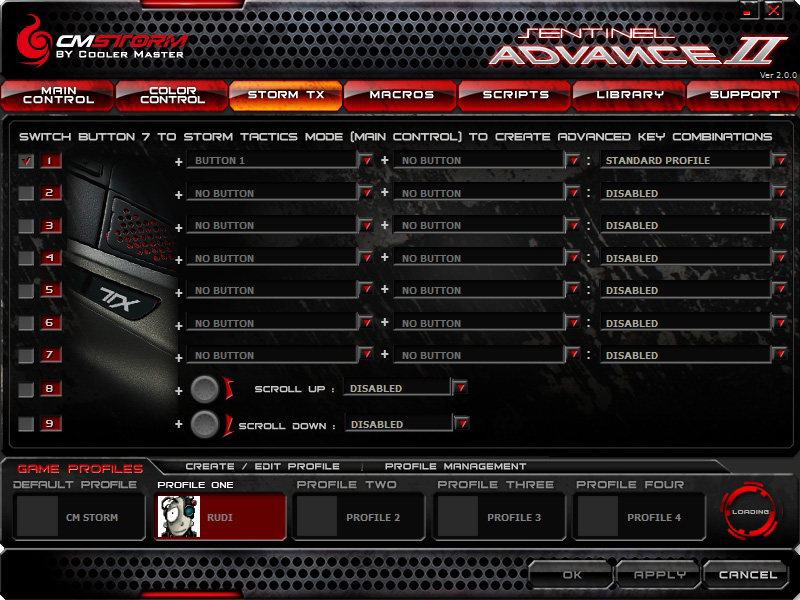The image size is (800, 600).
Task: Enable the combination 5 checkbox
Action: [x=26, y=290]
